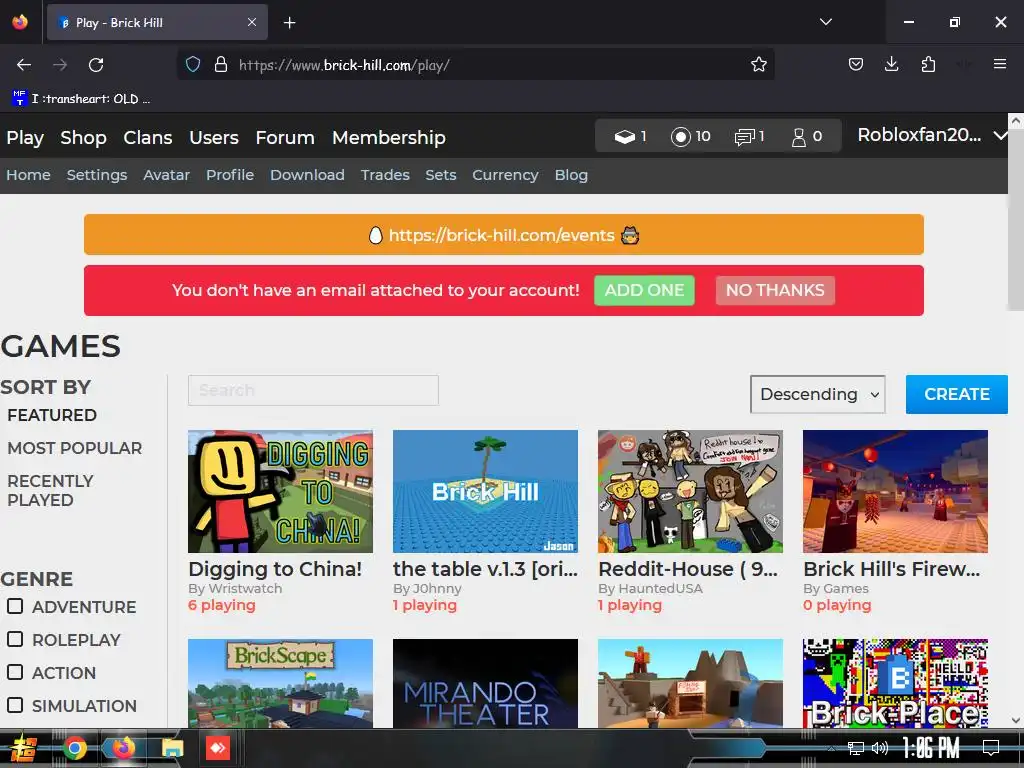Screen dimensions: 1024x768
Task: Click the bucks coin icon showing 10
Action: (680, 136)
